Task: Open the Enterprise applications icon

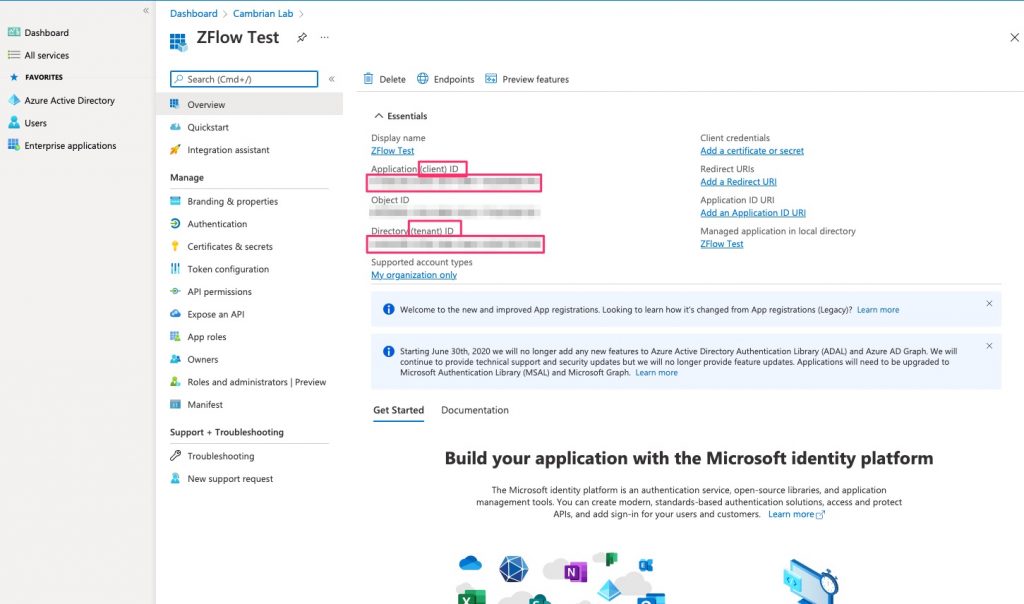Action: click(14, 145)
